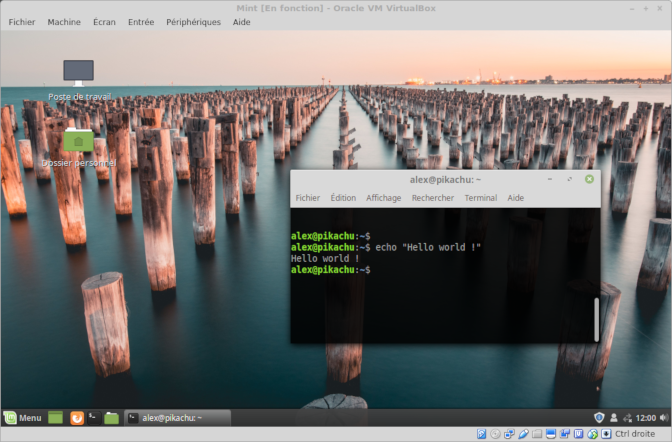Open terminal's Édition menu
Screen dimensions: 672x442
(343, 198)
